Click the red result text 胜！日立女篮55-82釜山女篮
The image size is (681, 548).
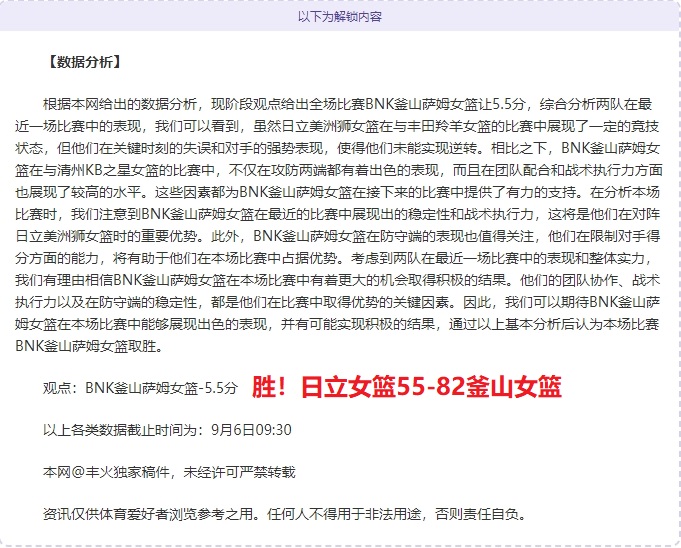pos(407,386)
